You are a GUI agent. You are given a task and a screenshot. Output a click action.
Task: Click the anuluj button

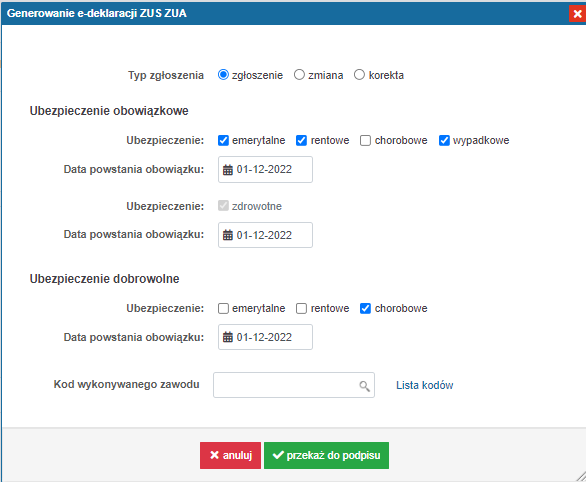[230, 455]
